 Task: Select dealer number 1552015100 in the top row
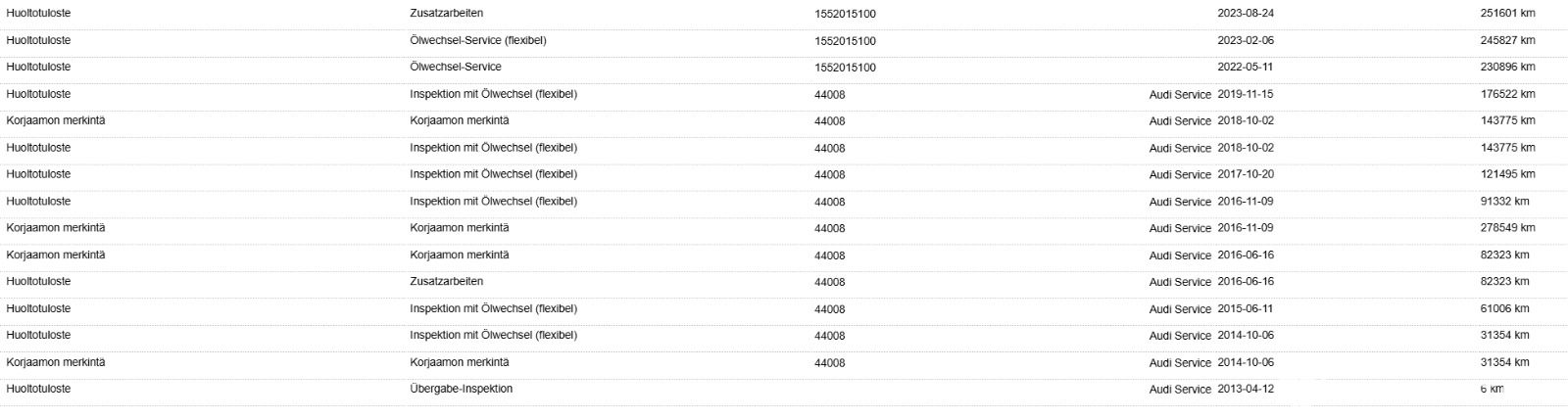845,14
